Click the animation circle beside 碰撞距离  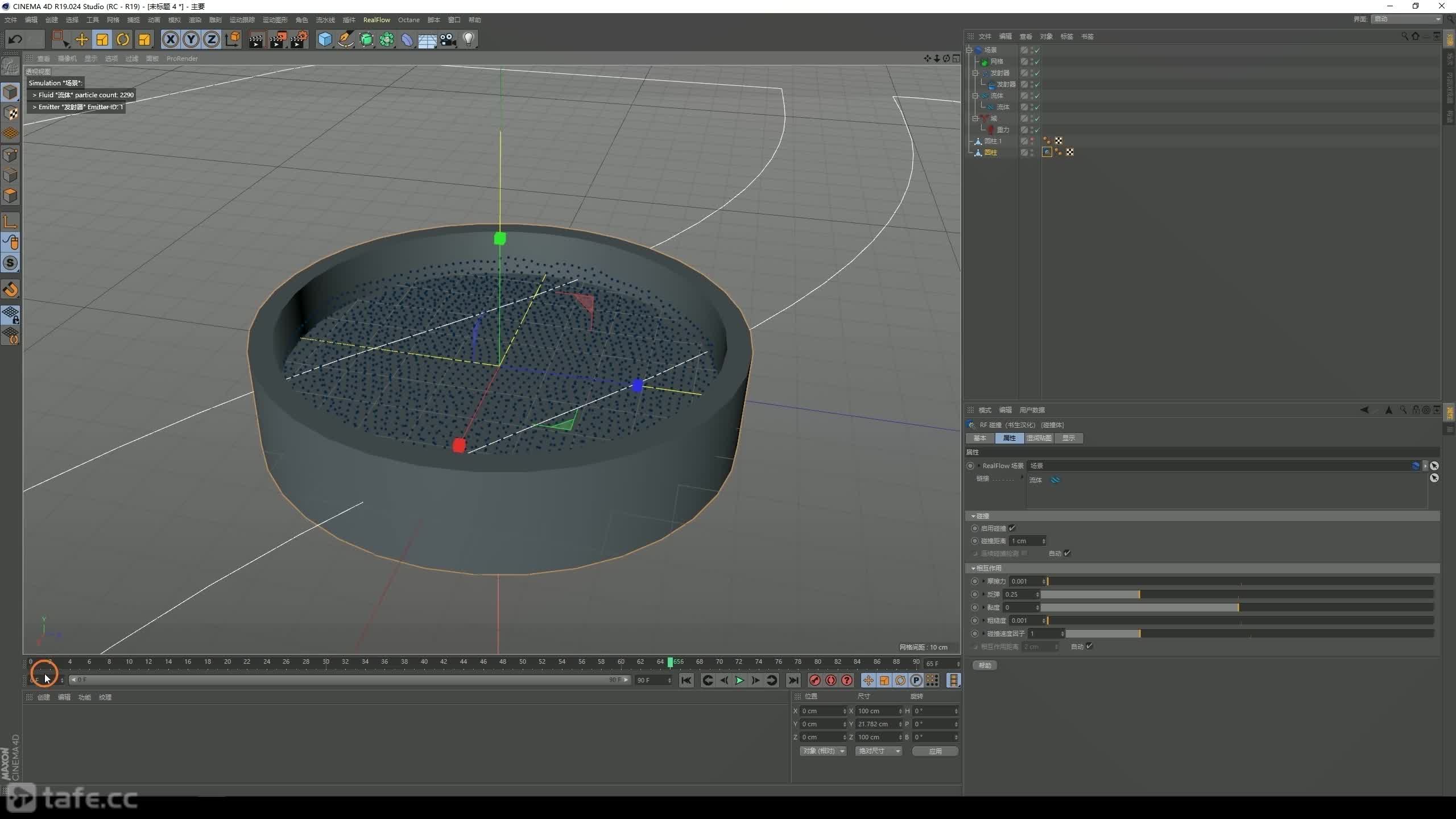(975, 541)
